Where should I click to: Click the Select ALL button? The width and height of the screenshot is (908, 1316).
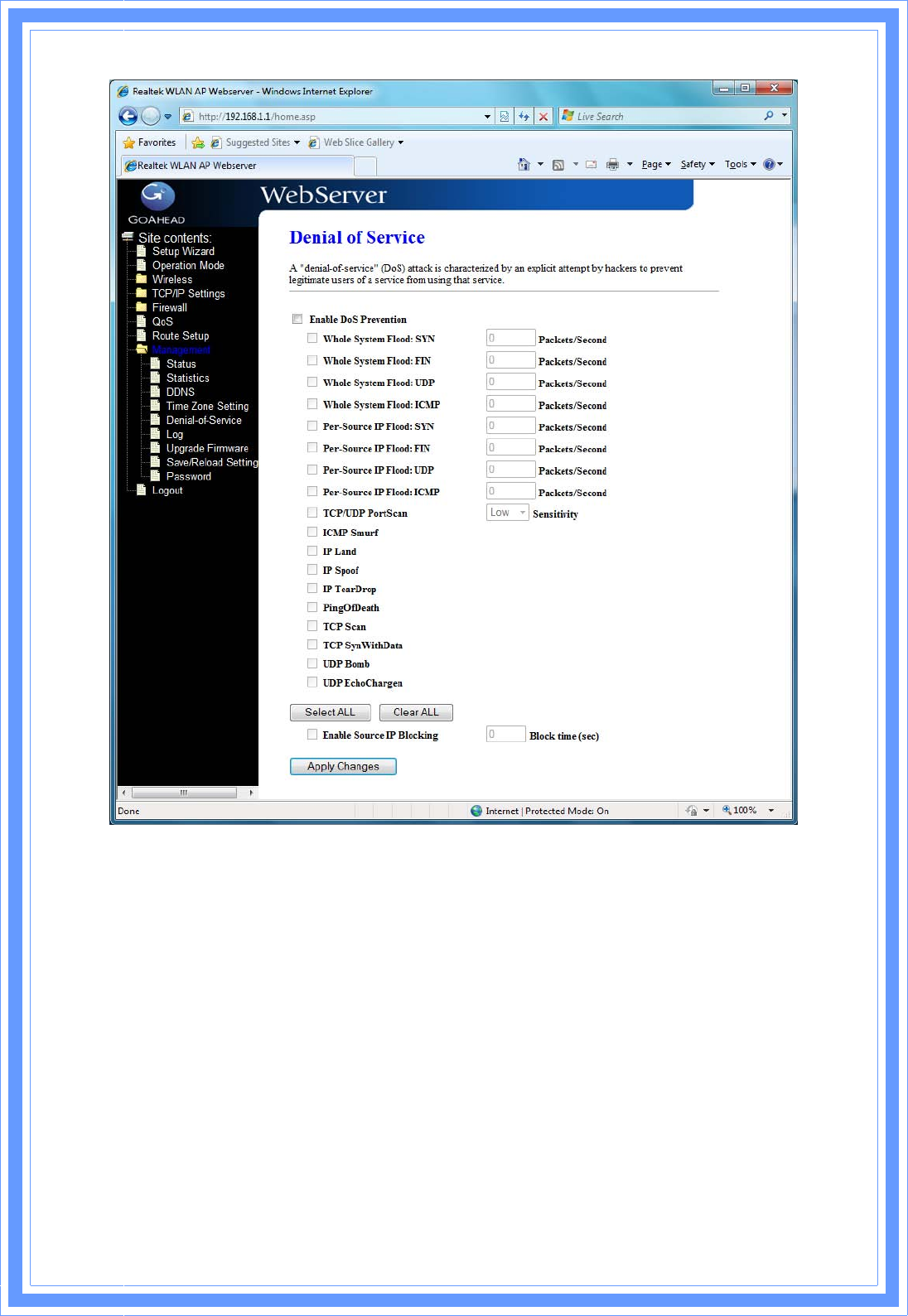(331, 712)
